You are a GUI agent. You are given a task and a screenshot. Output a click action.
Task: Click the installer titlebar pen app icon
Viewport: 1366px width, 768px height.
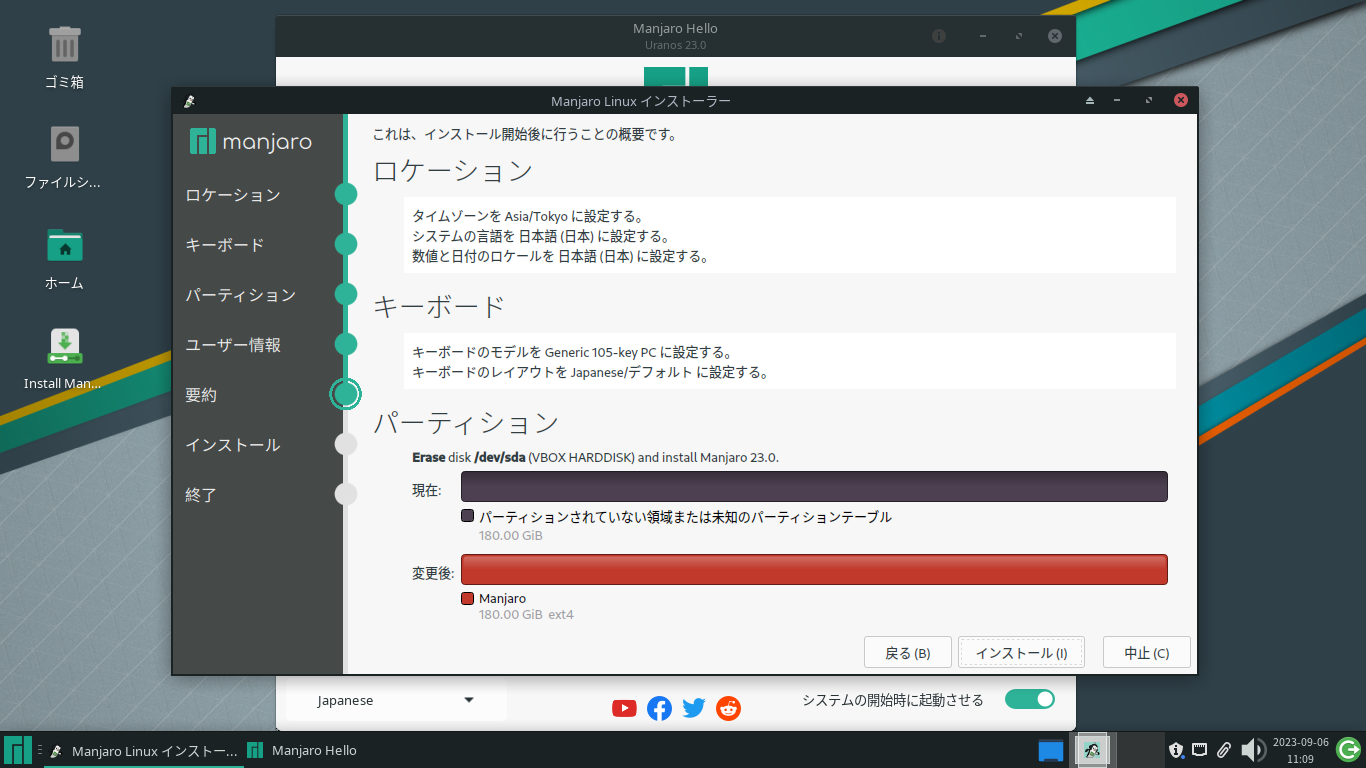click(x=189, y=101)
